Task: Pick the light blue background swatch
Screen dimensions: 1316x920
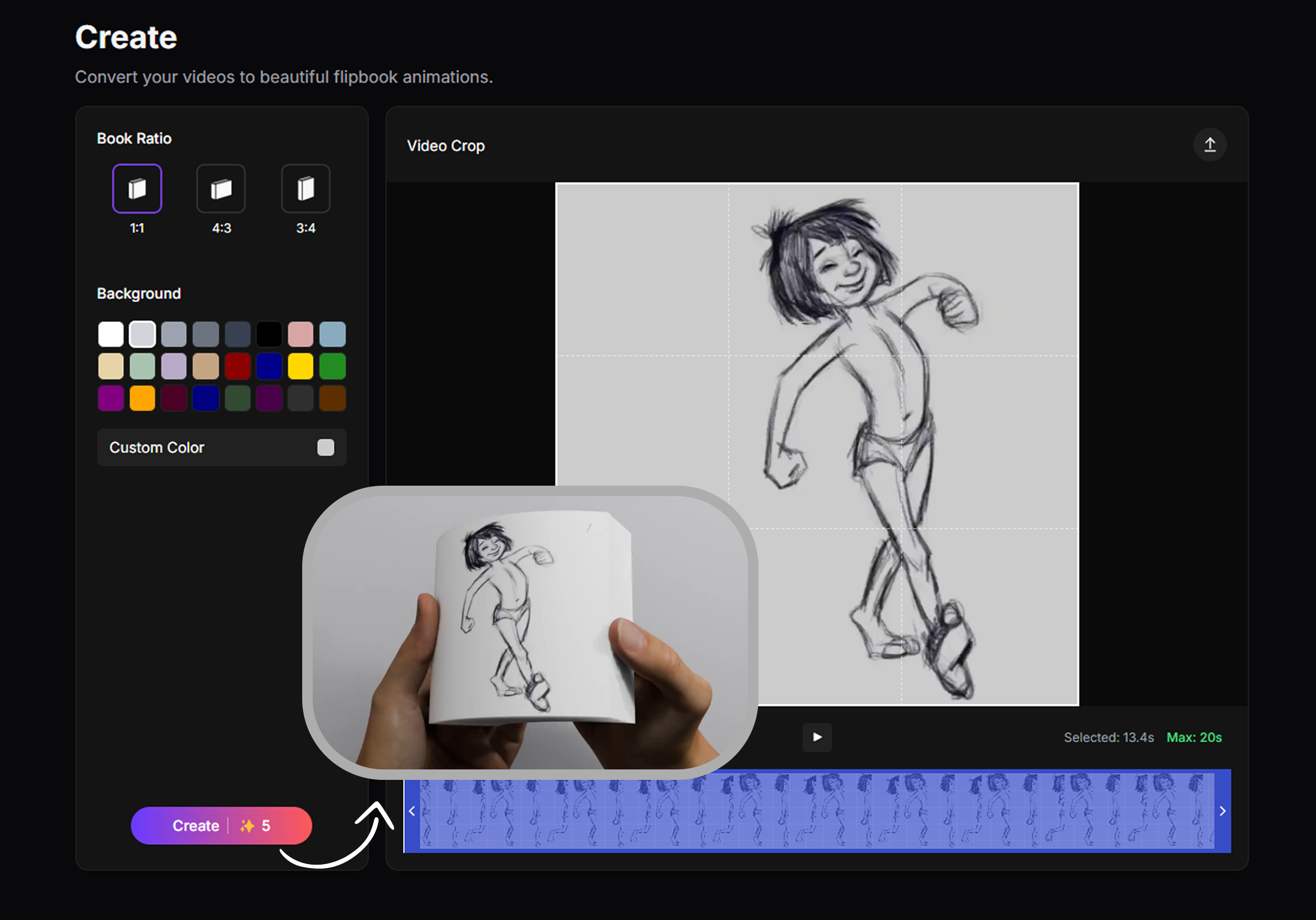Action: click(333, 334)
